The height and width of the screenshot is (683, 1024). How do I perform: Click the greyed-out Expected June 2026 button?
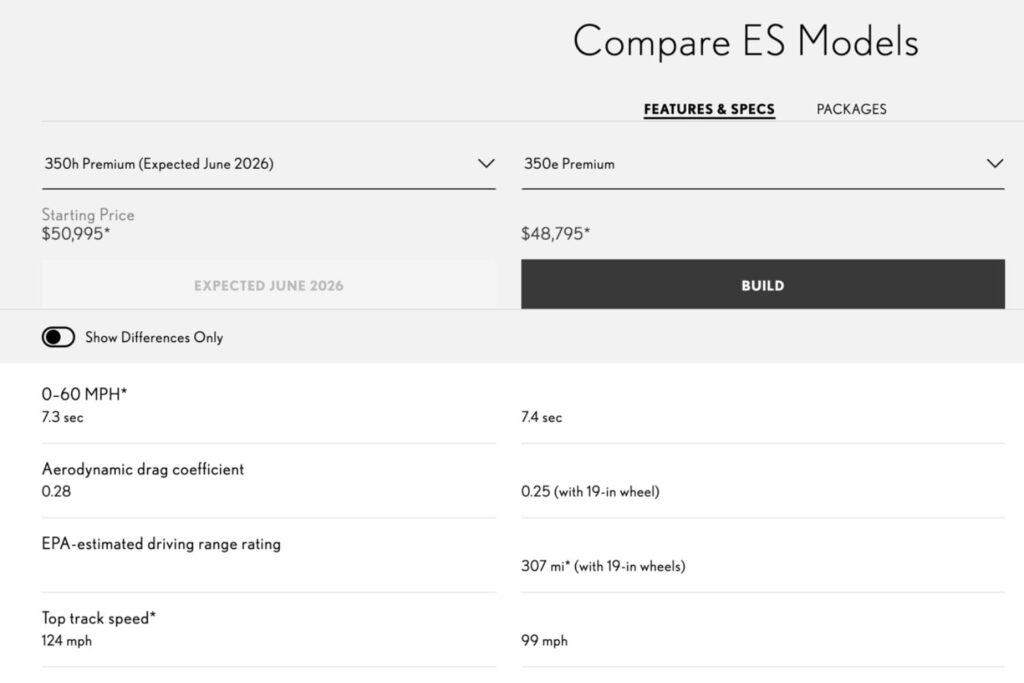(268, 285)
